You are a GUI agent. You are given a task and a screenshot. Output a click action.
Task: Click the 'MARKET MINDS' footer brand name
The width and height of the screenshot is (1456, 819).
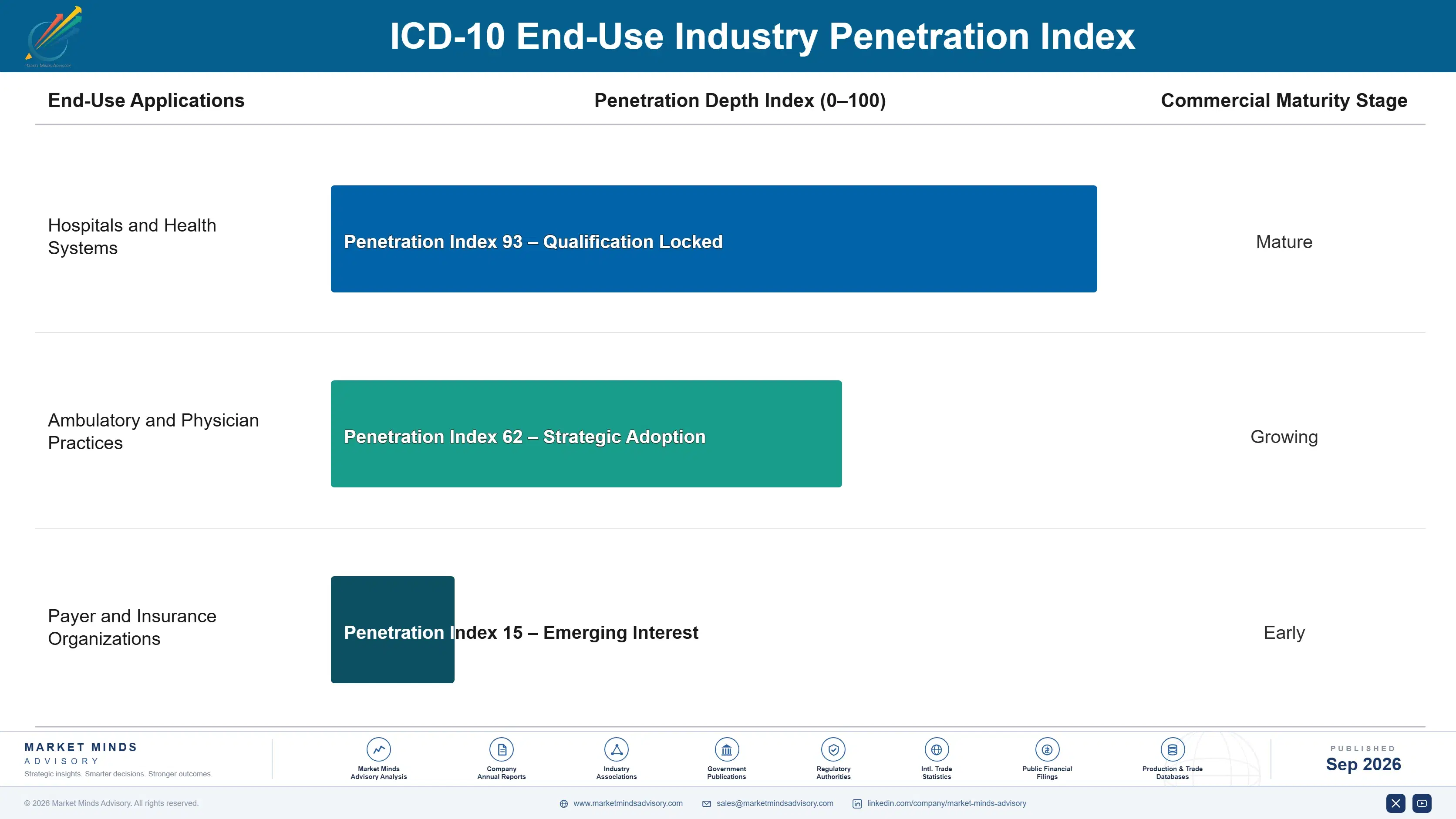81,747
